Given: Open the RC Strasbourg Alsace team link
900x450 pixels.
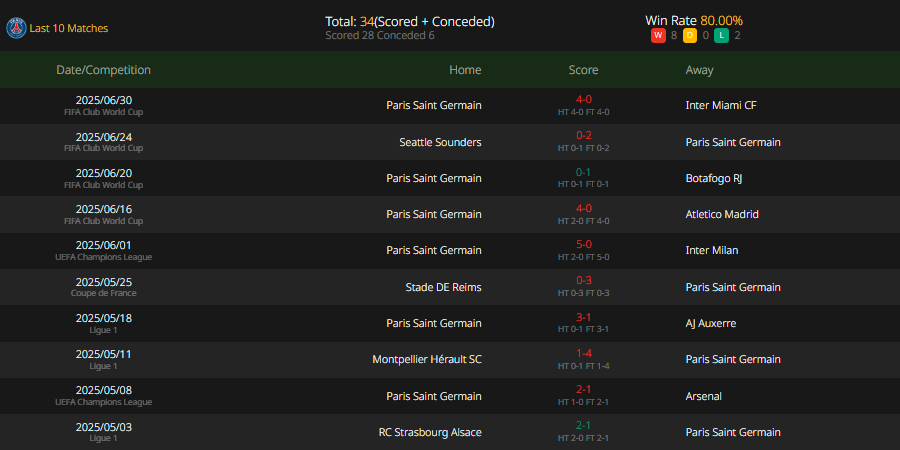Looking at the screenshot, I should [430, 432].
